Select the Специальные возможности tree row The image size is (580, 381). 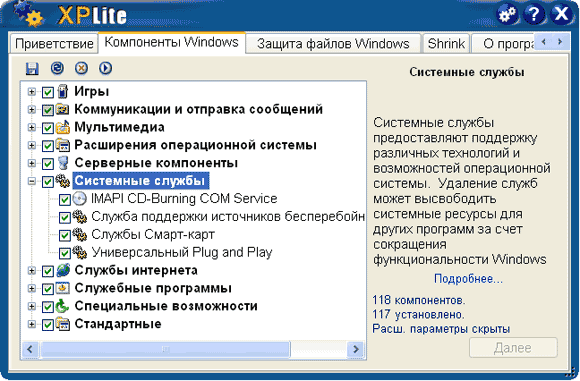click(166, 306)
